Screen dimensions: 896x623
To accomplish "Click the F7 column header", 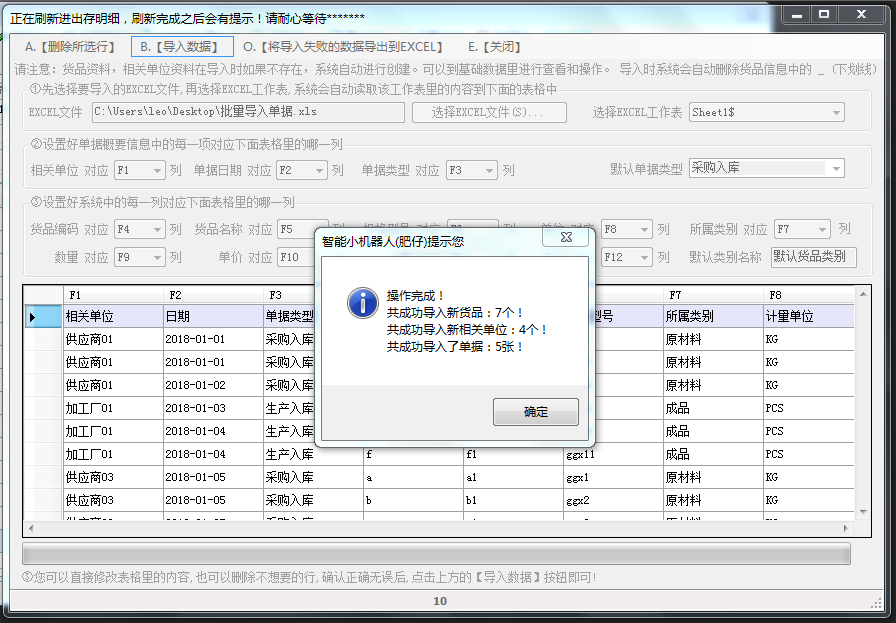I will coord(710,295).
